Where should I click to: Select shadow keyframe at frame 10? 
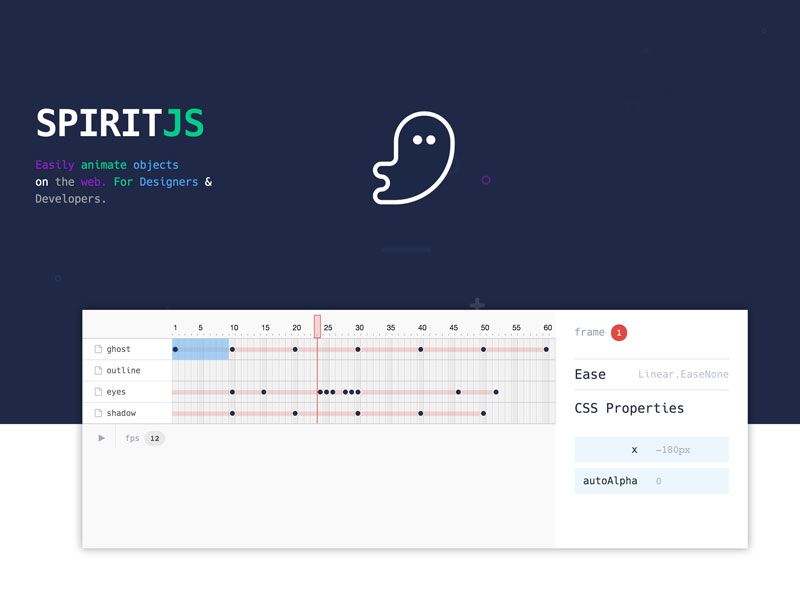232,413
